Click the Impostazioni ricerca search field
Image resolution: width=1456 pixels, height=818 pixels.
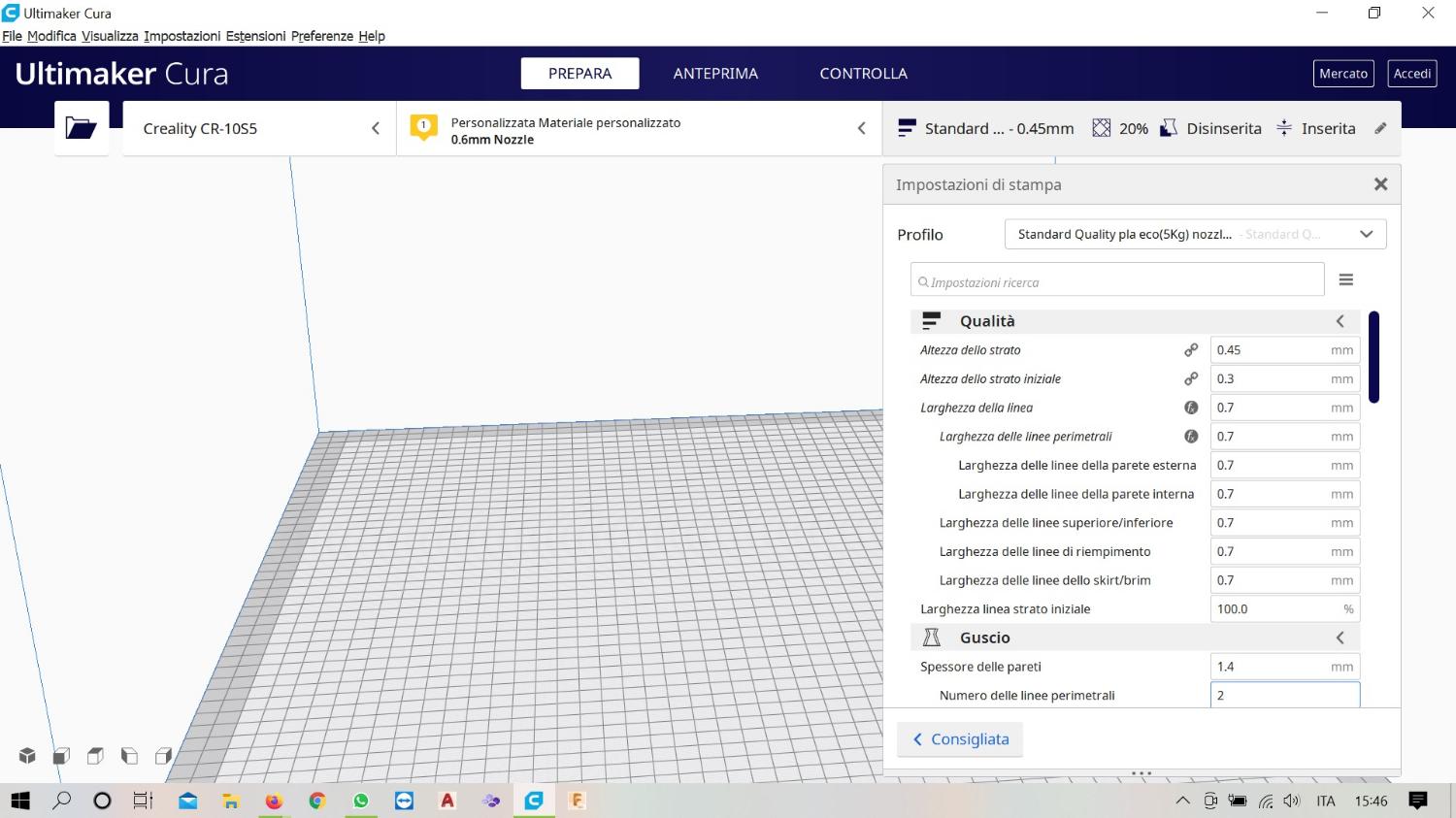1117,279
